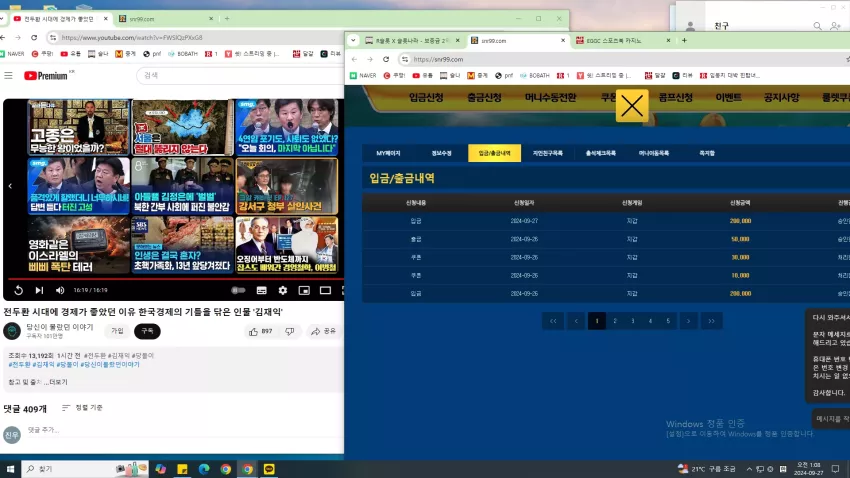
Task: Reload page in YouTube browser window
Action: (x=34, y=37)
